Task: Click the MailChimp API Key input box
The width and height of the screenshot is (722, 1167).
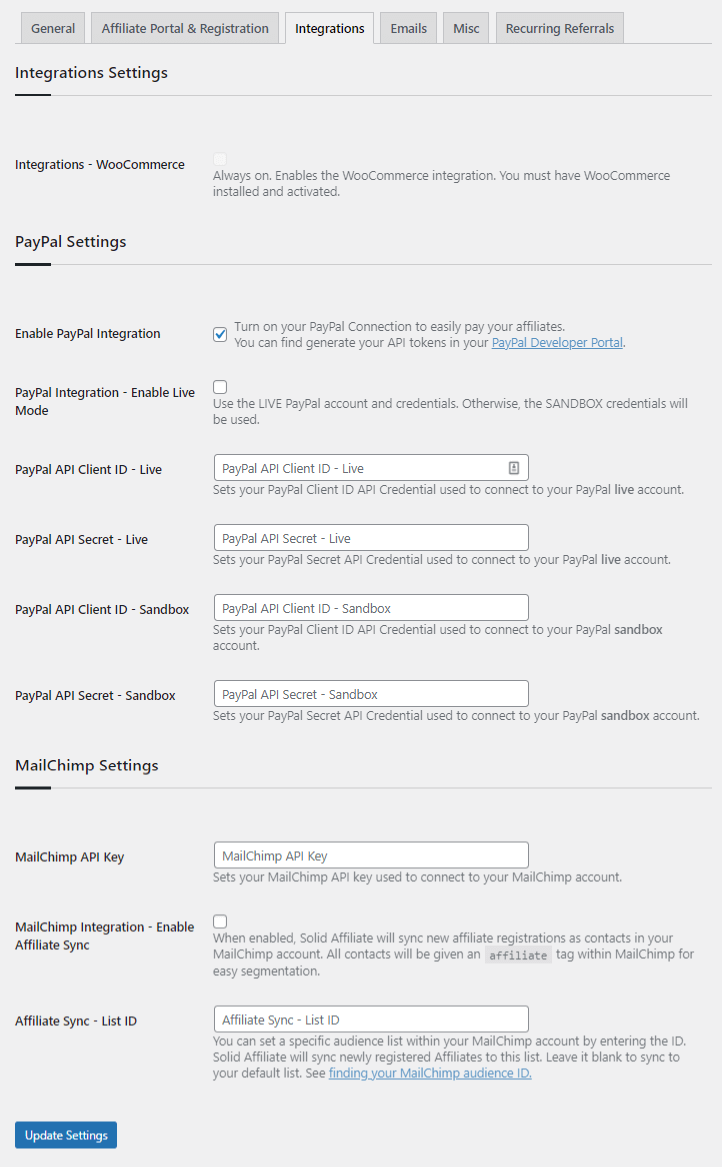Action: (370, 855)
